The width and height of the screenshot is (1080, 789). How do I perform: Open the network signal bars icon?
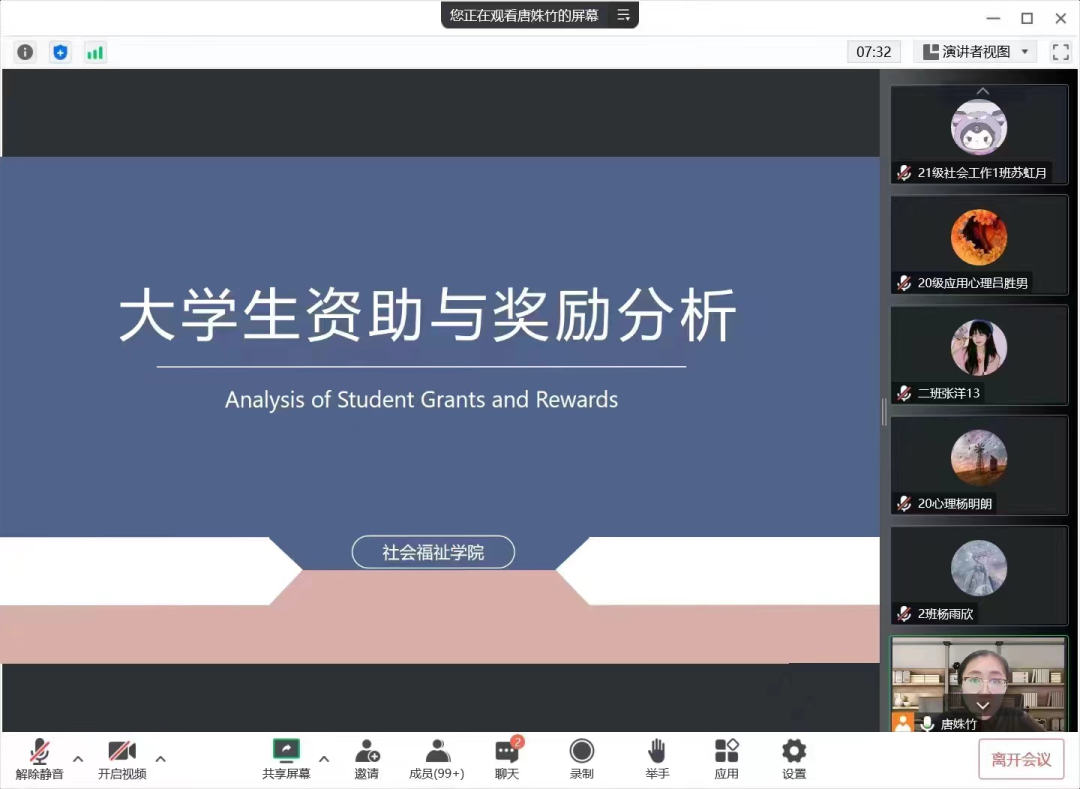point(95,52)
